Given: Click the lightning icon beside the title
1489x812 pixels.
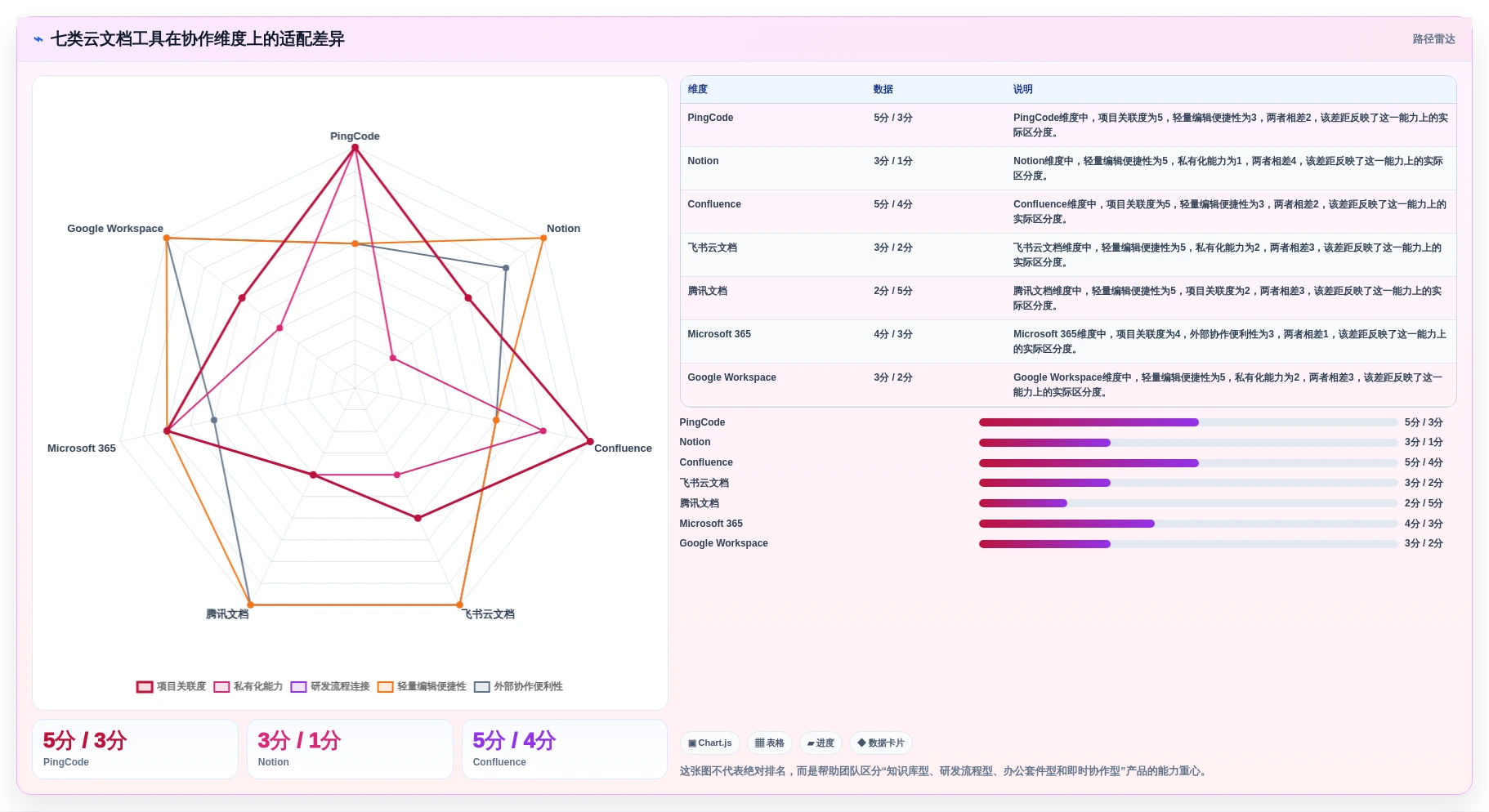Looking at the screenshot, I should (38, 39).
